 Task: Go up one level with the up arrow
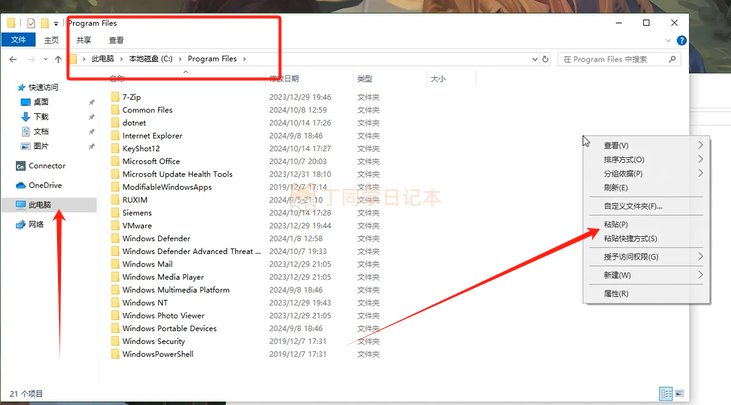(58, 59)
